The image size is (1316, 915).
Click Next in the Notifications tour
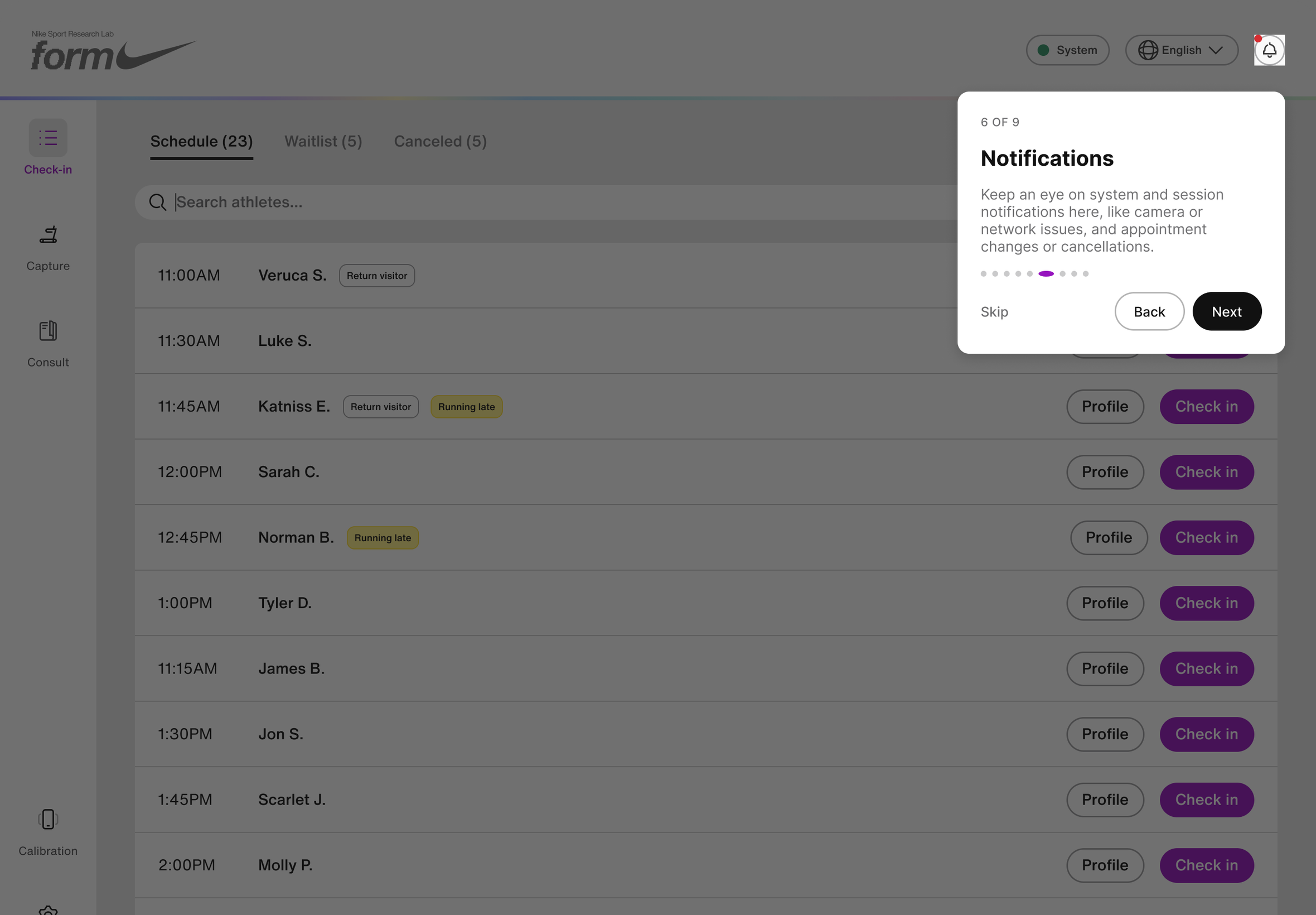point(1227,312)
